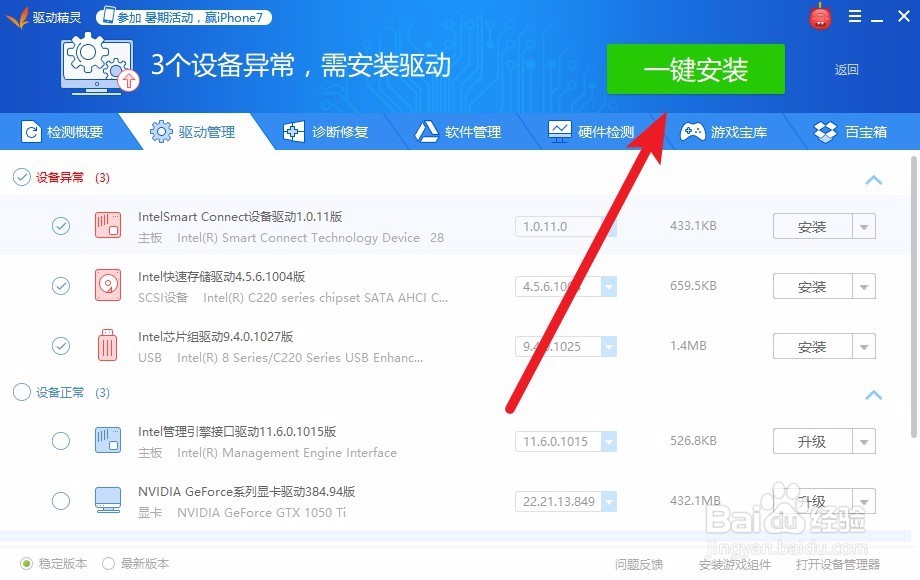Click 安装 for Intel芯片组驱动
920x580 pixels.
(x=813, y=346)
